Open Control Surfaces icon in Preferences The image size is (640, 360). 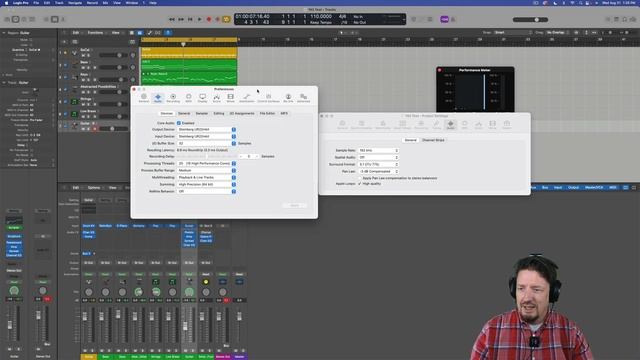268,98
